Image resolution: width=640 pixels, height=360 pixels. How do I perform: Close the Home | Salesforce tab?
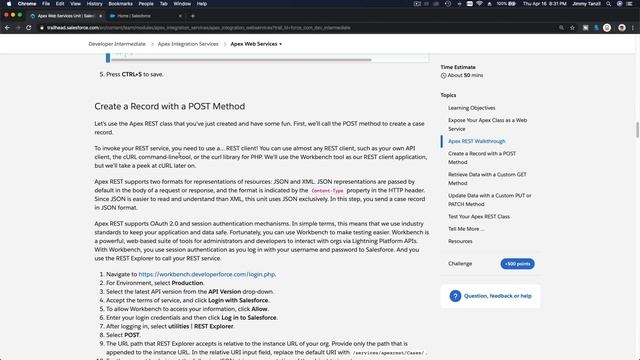(x=180, y=16)
